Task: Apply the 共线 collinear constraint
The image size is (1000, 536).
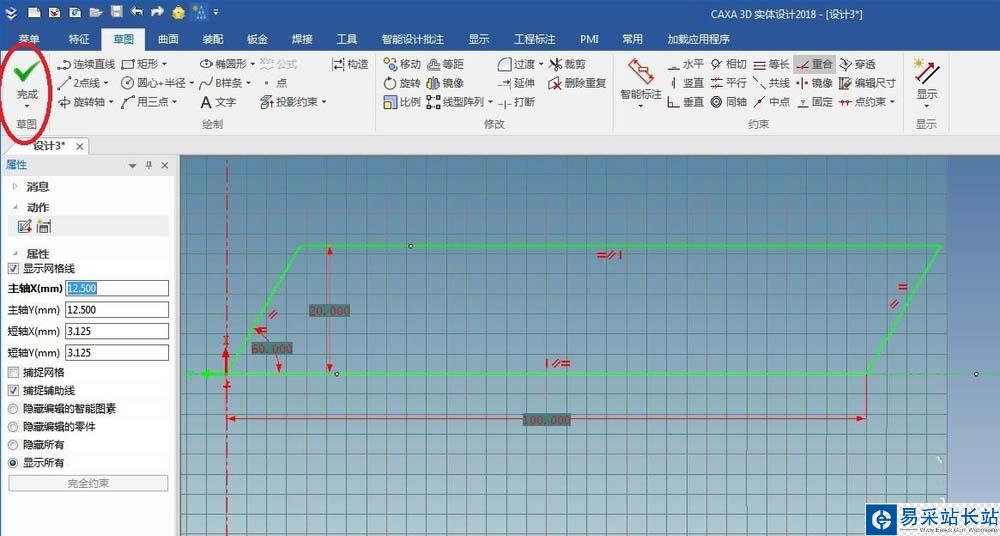Action: (x=771, y=83)
